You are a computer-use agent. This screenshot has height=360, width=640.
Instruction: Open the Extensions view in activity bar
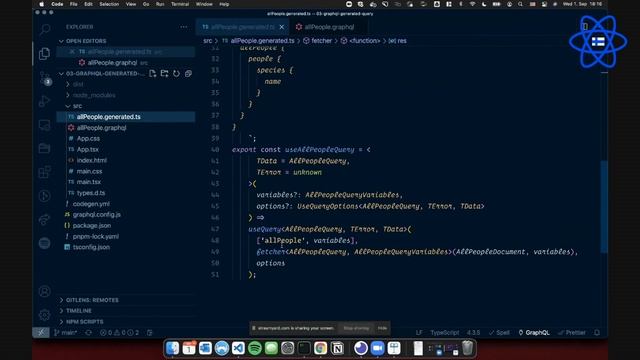pyautogui.click(x=44, y=172)
